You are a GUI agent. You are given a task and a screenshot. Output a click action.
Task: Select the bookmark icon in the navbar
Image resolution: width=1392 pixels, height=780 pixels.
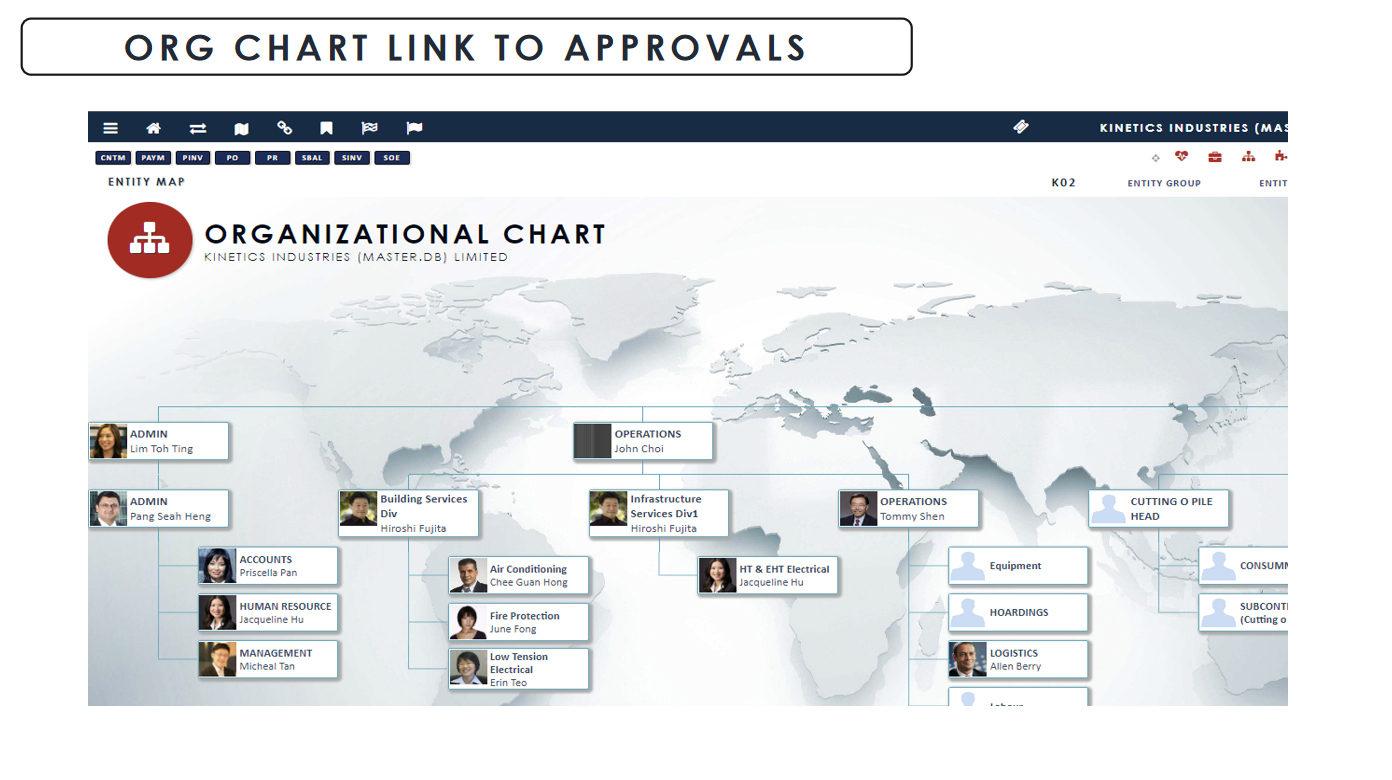pos(326,127)
